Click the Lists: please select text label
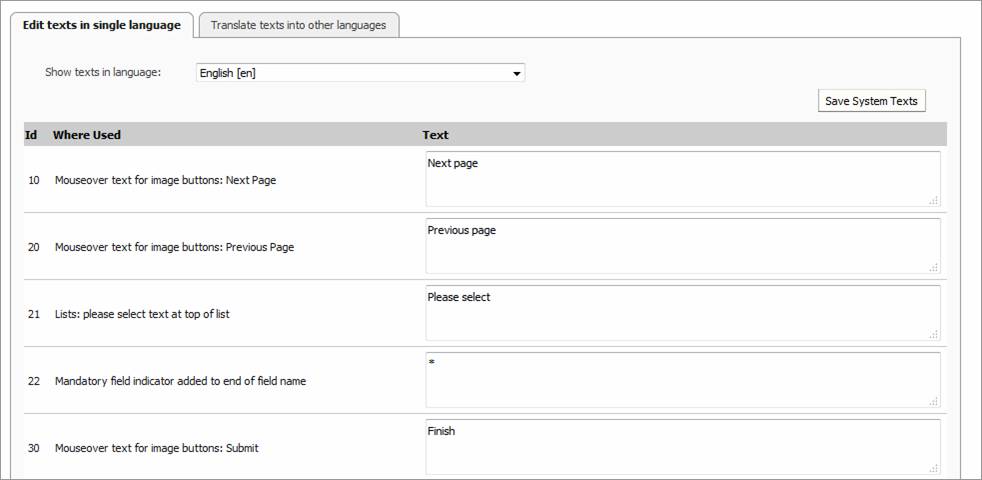Screen dimensions: 982x480 pyautogui.click(x=142, y=314)
